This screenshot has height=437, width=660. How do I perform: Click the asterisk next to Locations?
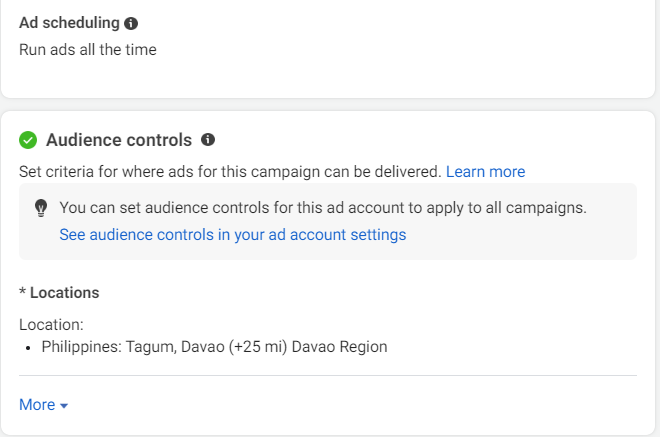click(x=22, y=292)
